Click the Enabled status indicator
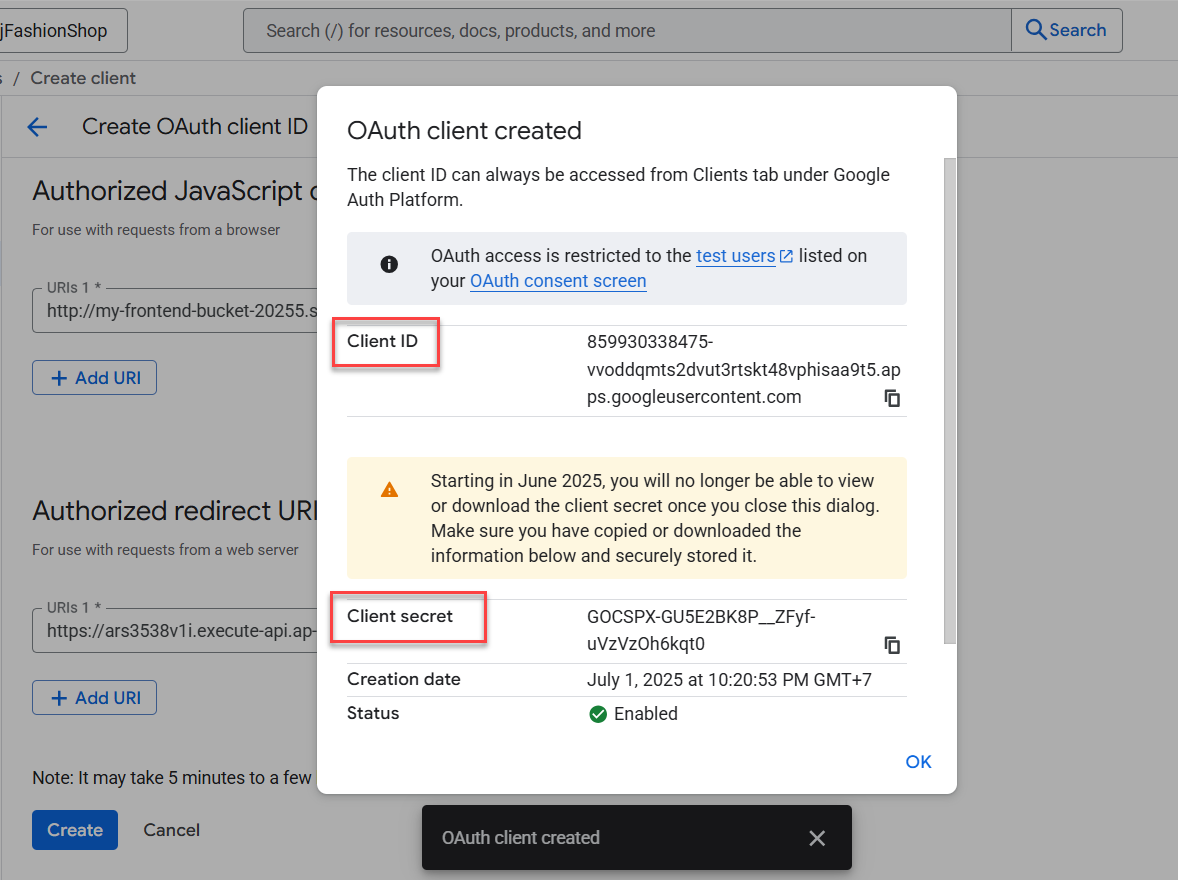 pyautogui.click(x=633, y=714)
